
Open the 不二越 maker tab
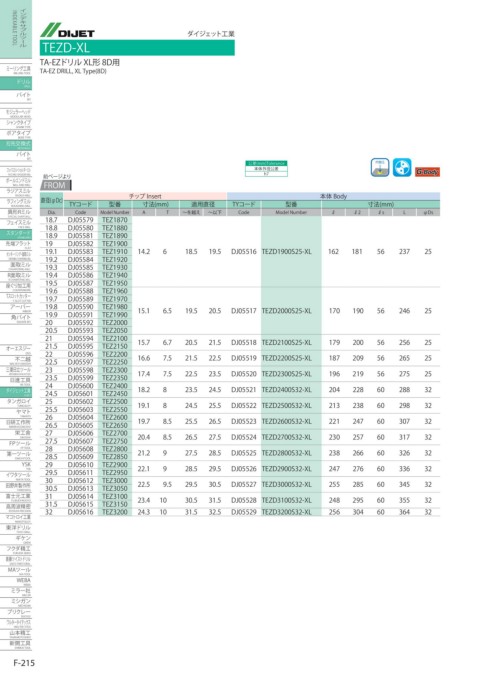16,360
